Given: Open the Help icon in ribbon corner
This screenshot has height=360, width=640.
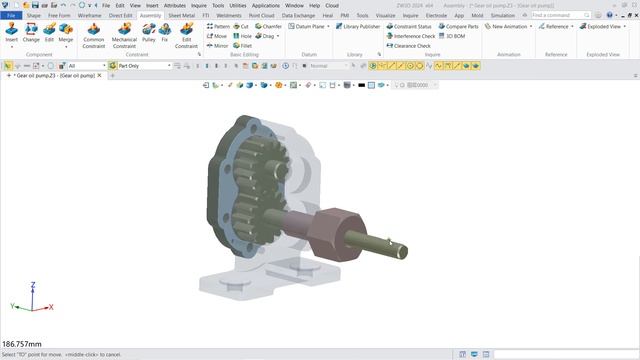Looking at the screenshot, I should pos(609,15).
